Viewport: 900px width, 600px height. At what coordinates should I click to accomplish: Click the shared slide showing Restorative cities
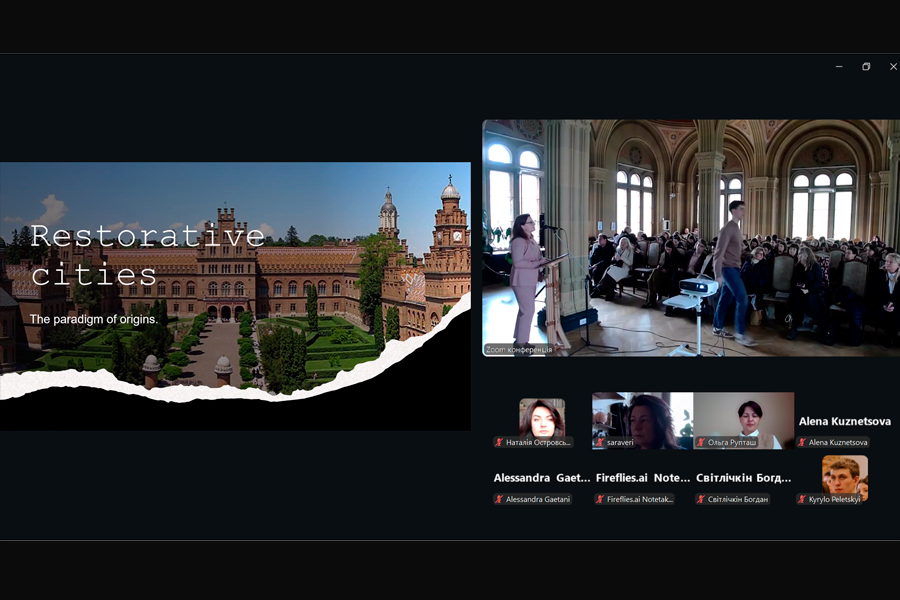(235, 296)
